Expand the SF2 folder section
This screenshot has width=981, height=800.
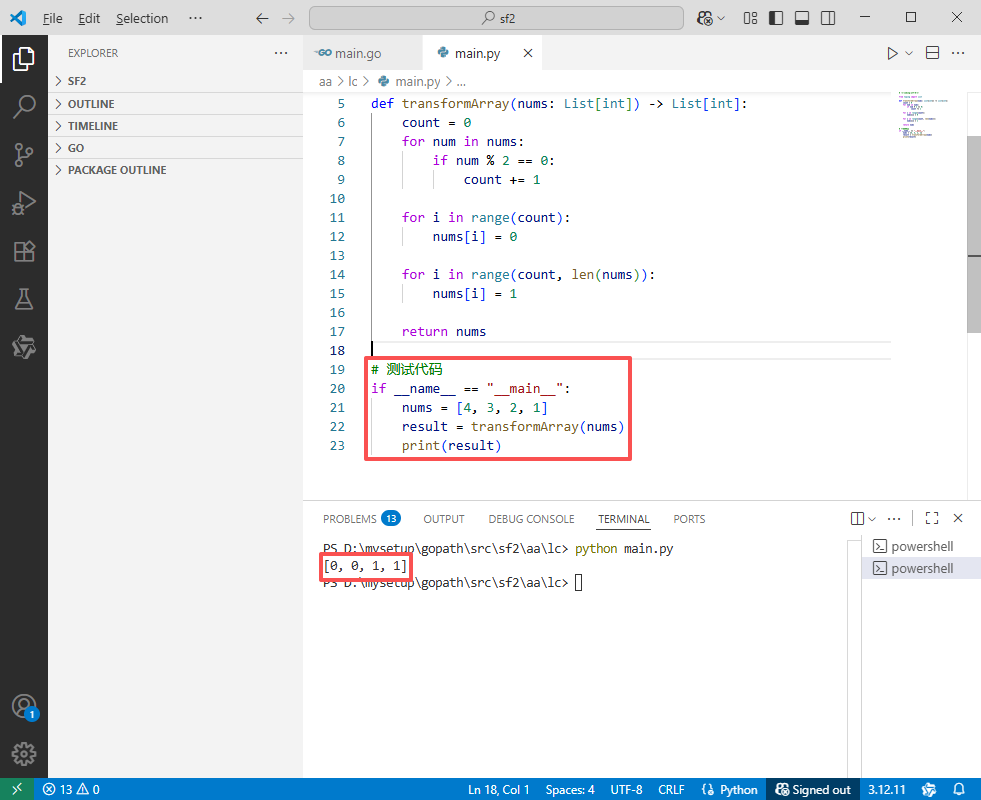[175, 81]
